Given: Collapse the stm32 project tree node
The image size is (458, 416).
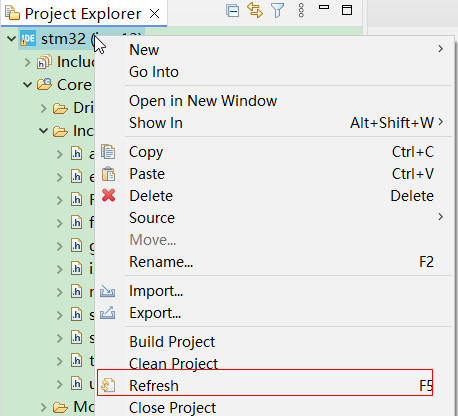Looking at the screenshot, I should (11, 39).
